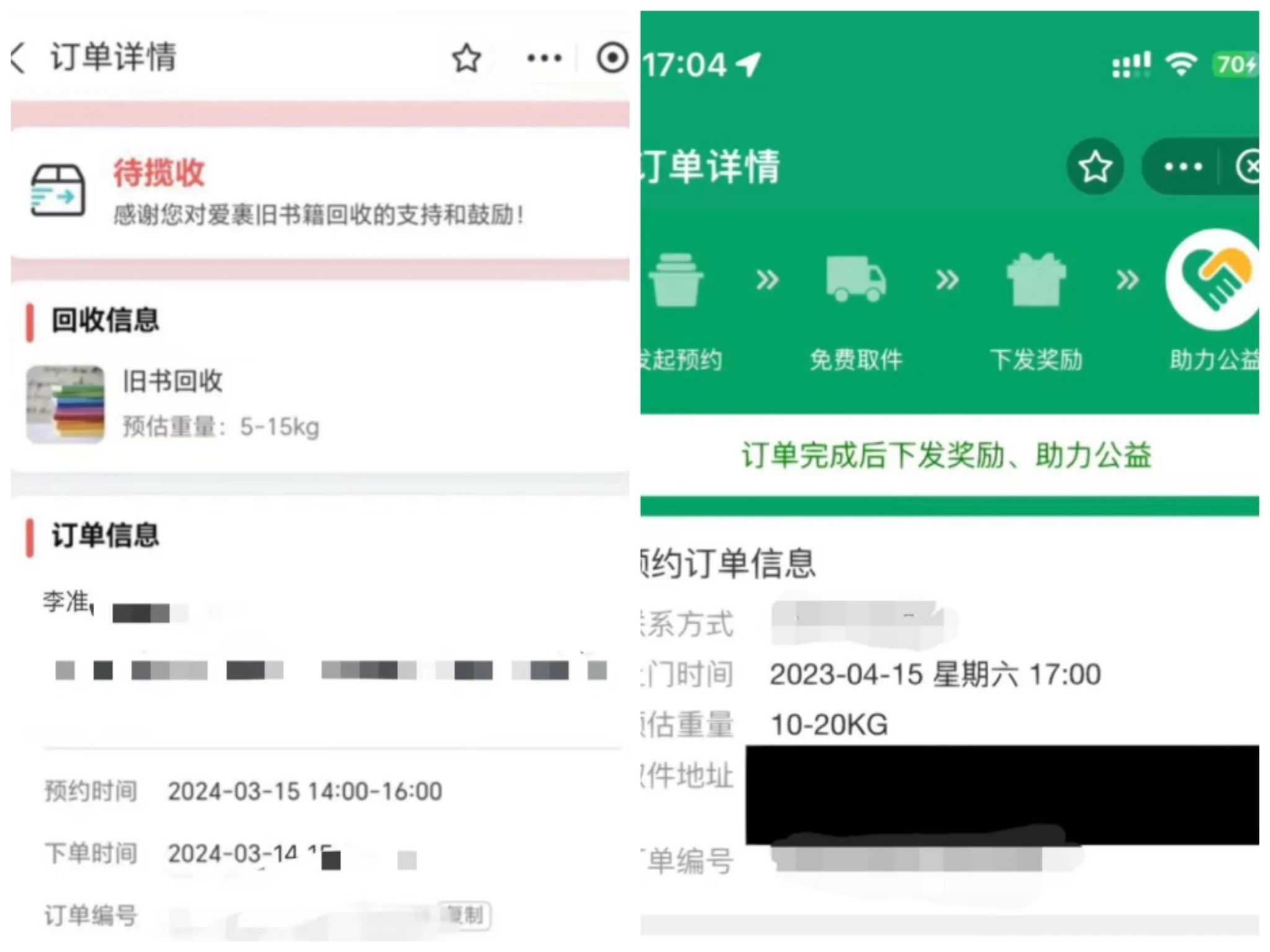This screenshot has height=952, width=1270.
Task: Favorite the left order page with the star
Action: tap(466, 58)
